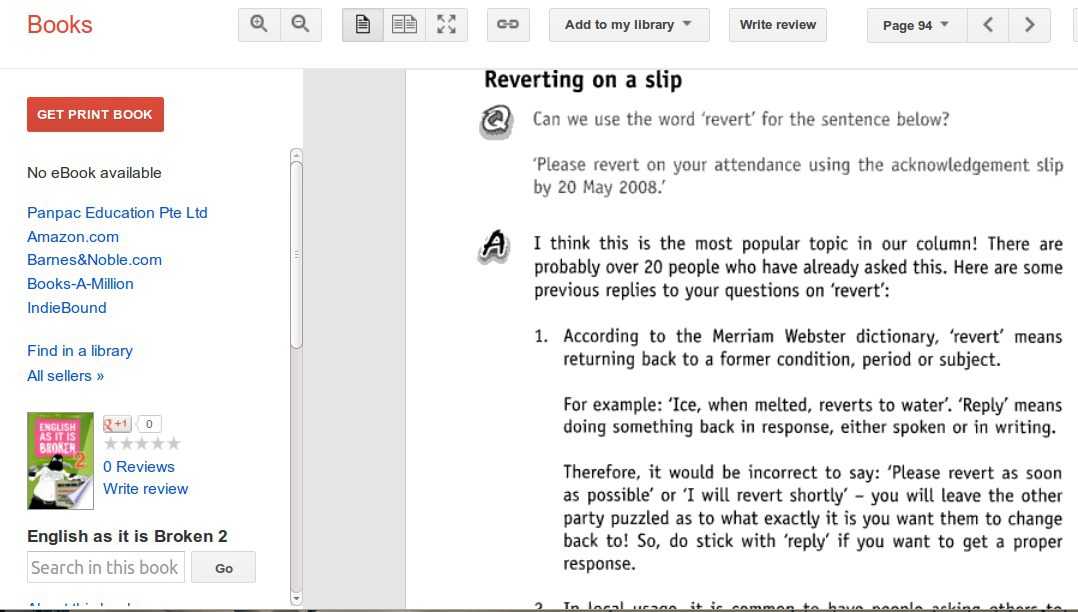Open the Panpac Education Pte Ltd link

click(117, 212)
